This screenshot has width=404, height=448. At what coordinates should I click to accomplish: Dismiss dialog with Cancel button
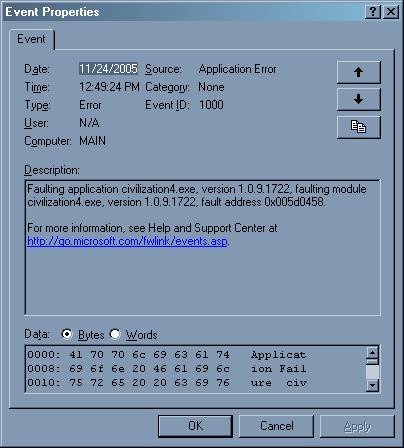277,426
